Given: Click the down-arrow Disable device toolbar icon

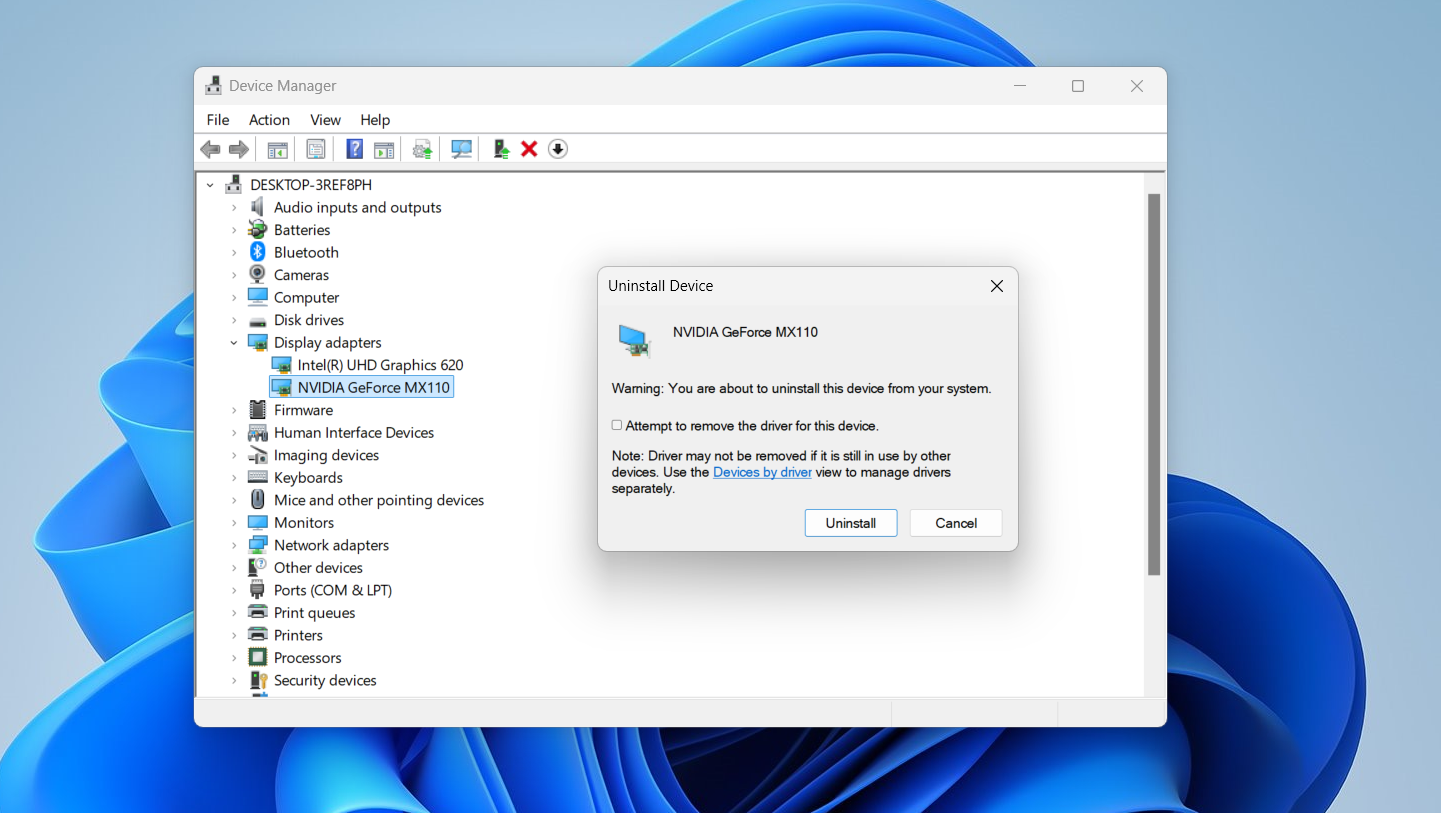Looking at the screenshot, I should pos(558,149).
